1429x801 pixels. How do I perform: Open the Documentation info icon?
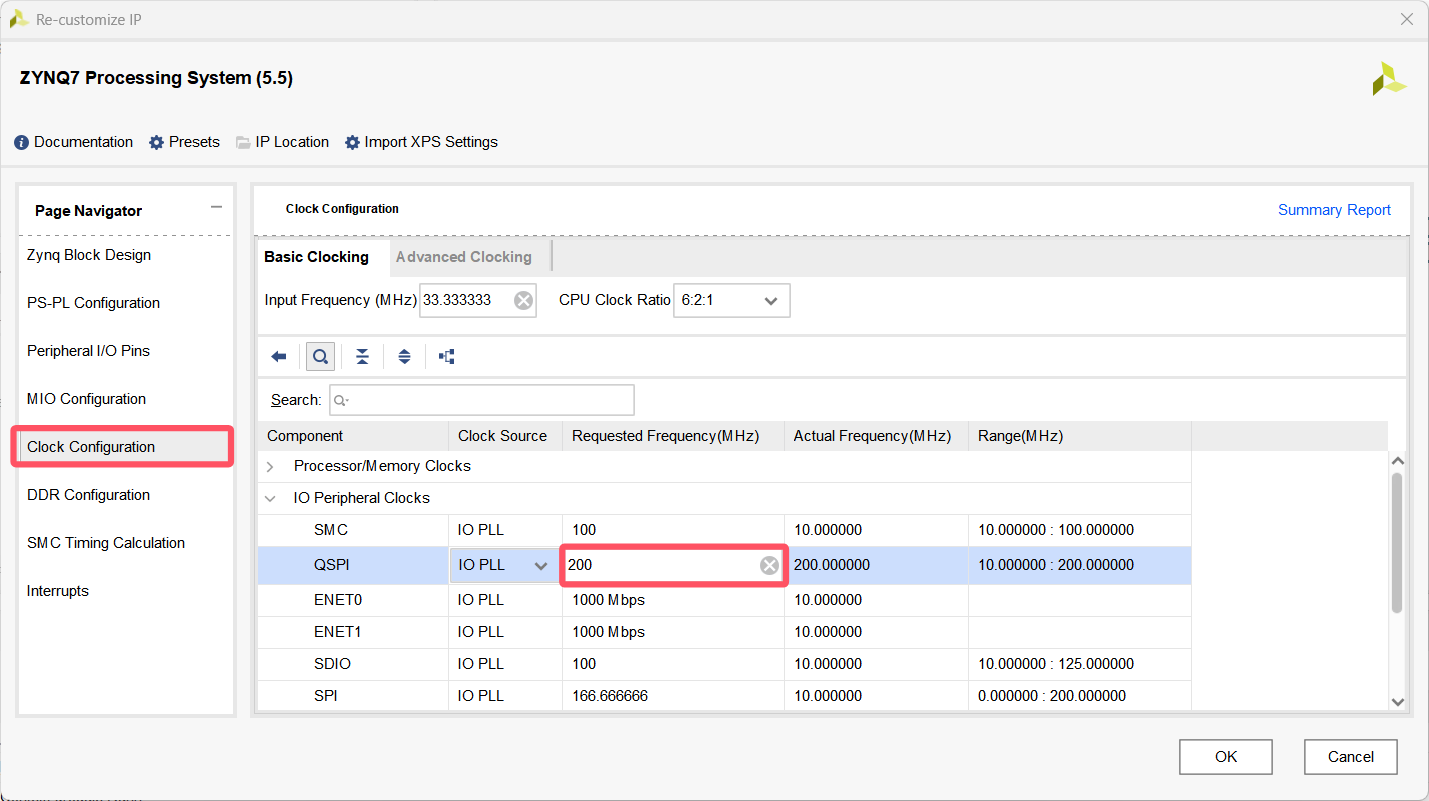22,143
